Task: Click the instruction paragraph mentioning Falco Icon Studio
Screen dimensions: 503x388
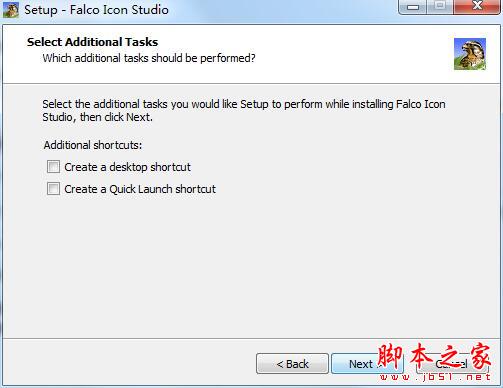Action: (244, 111)
